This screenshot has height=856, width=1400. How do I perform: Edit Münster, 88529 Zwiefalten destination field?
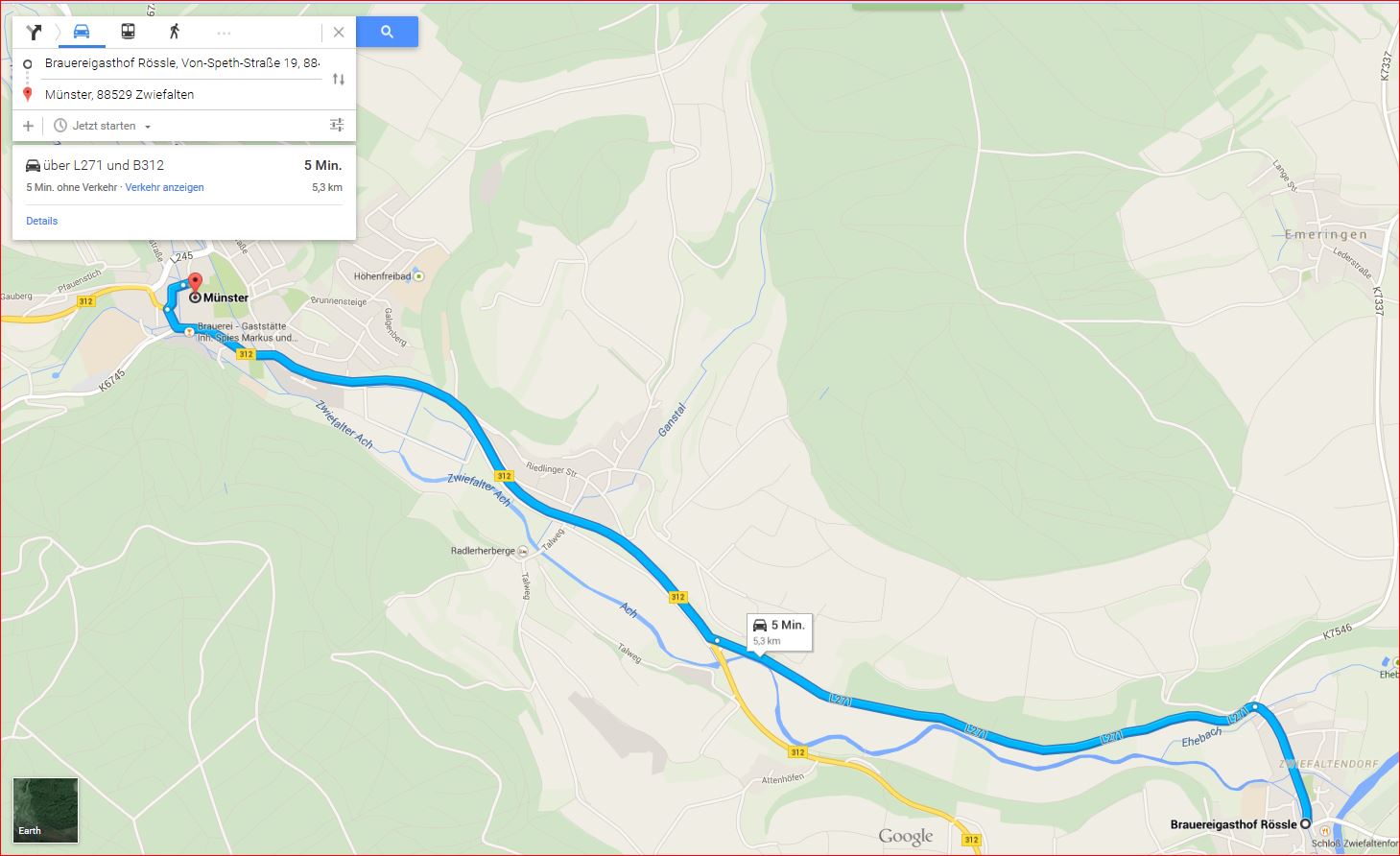tap(182, 95)
